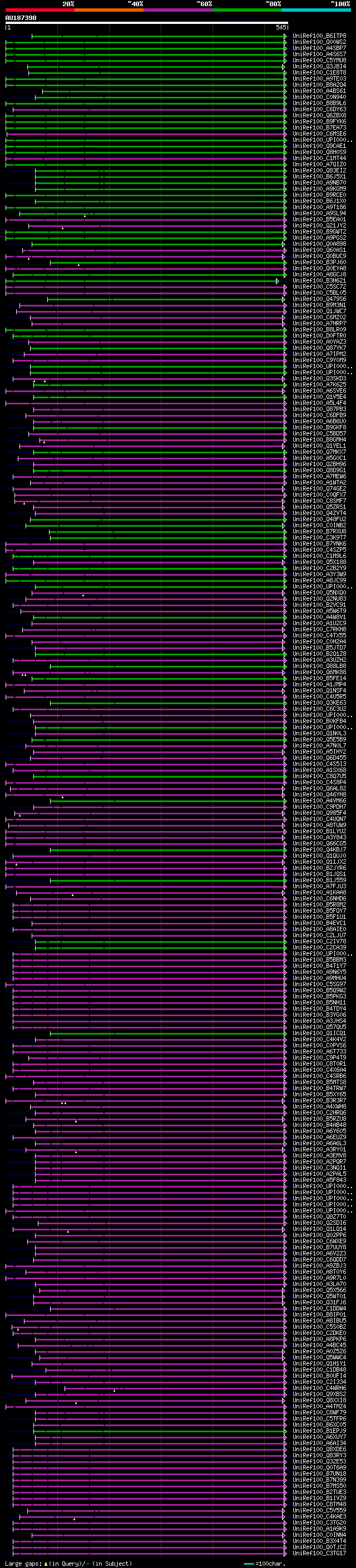Click the green ~80% identity legend bar

[x=247, y=10]
